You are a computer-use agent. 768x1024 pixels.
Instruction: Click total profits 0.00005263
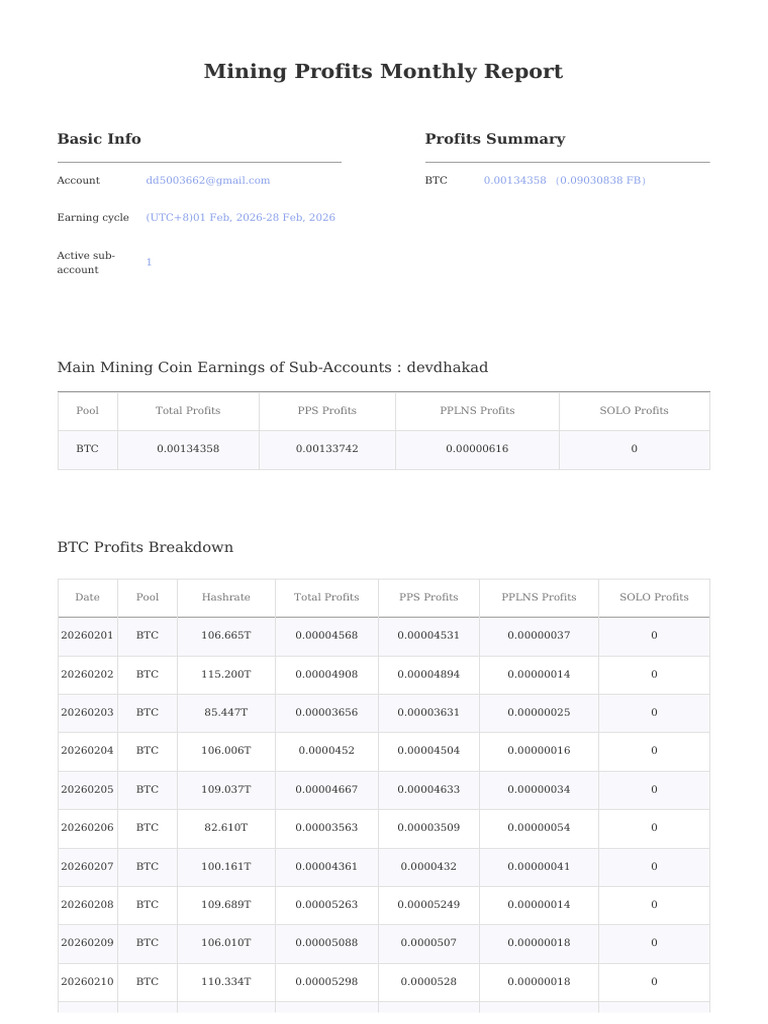327,904
